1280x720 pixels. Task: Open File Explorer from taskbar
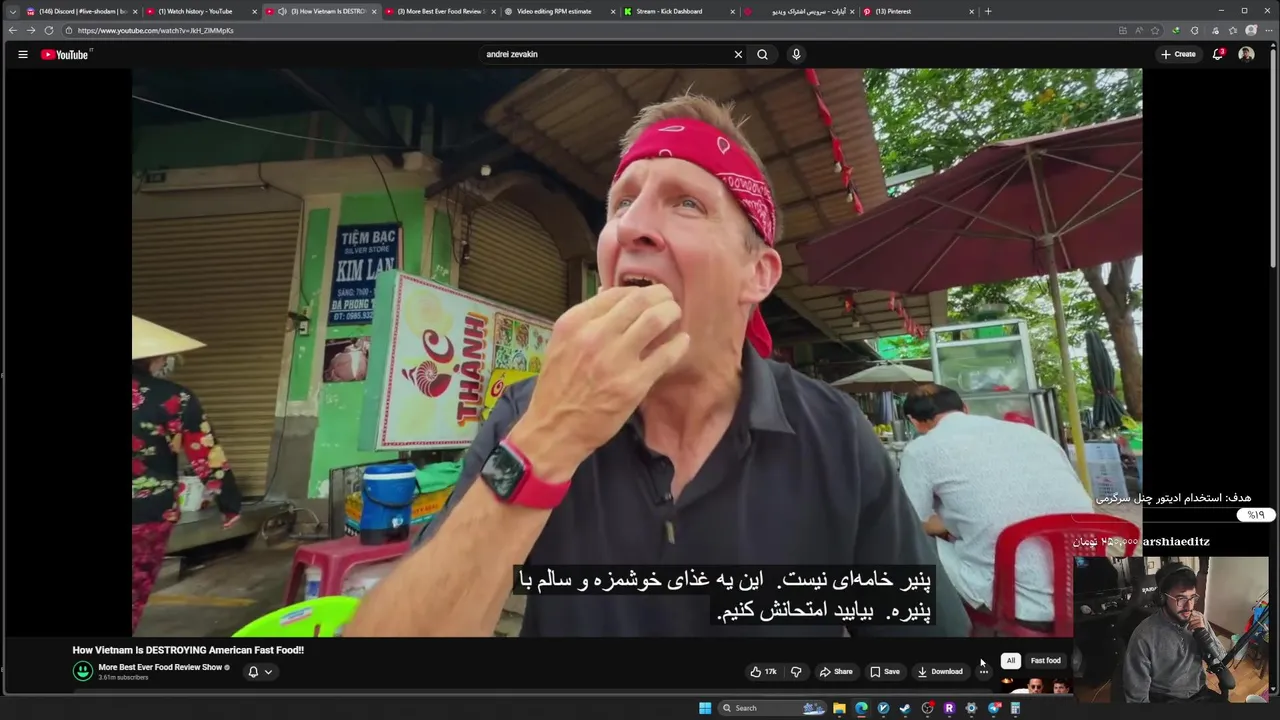point(839,708)
